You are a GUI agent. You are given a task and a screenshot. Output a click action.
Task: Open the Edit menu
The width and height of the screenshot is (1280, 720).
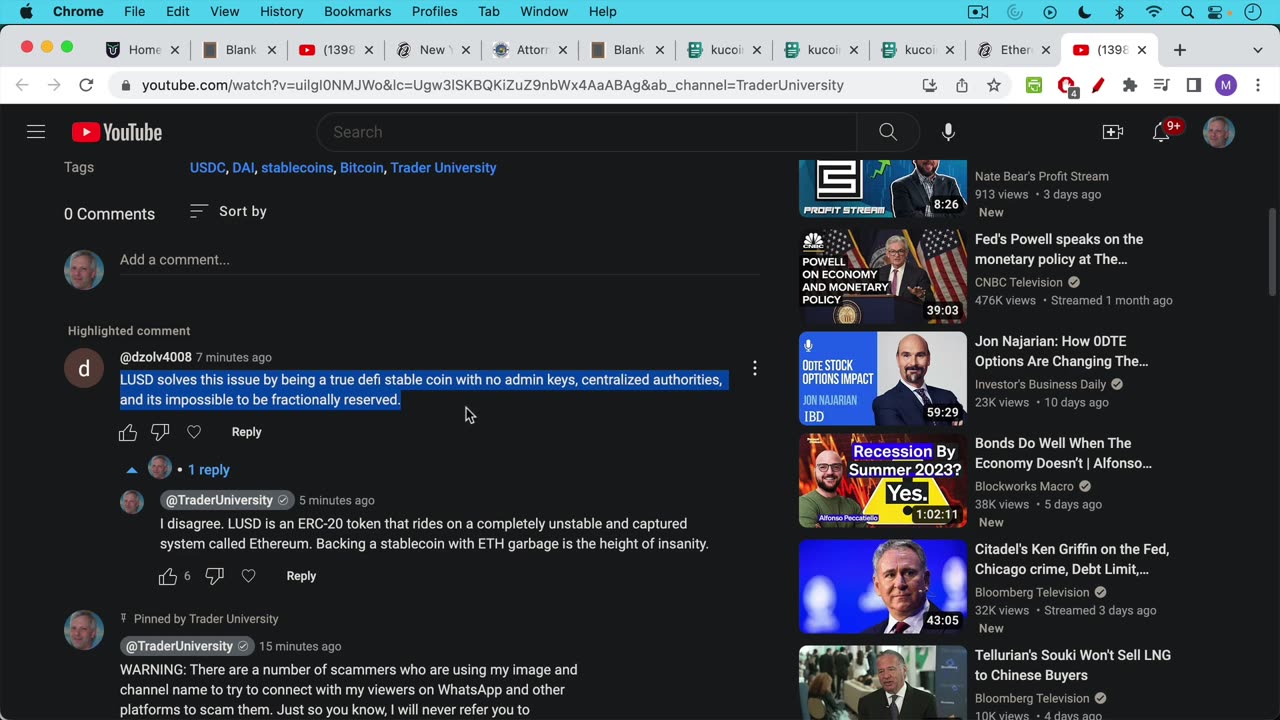pyautogui.click(x=178, y=12)
